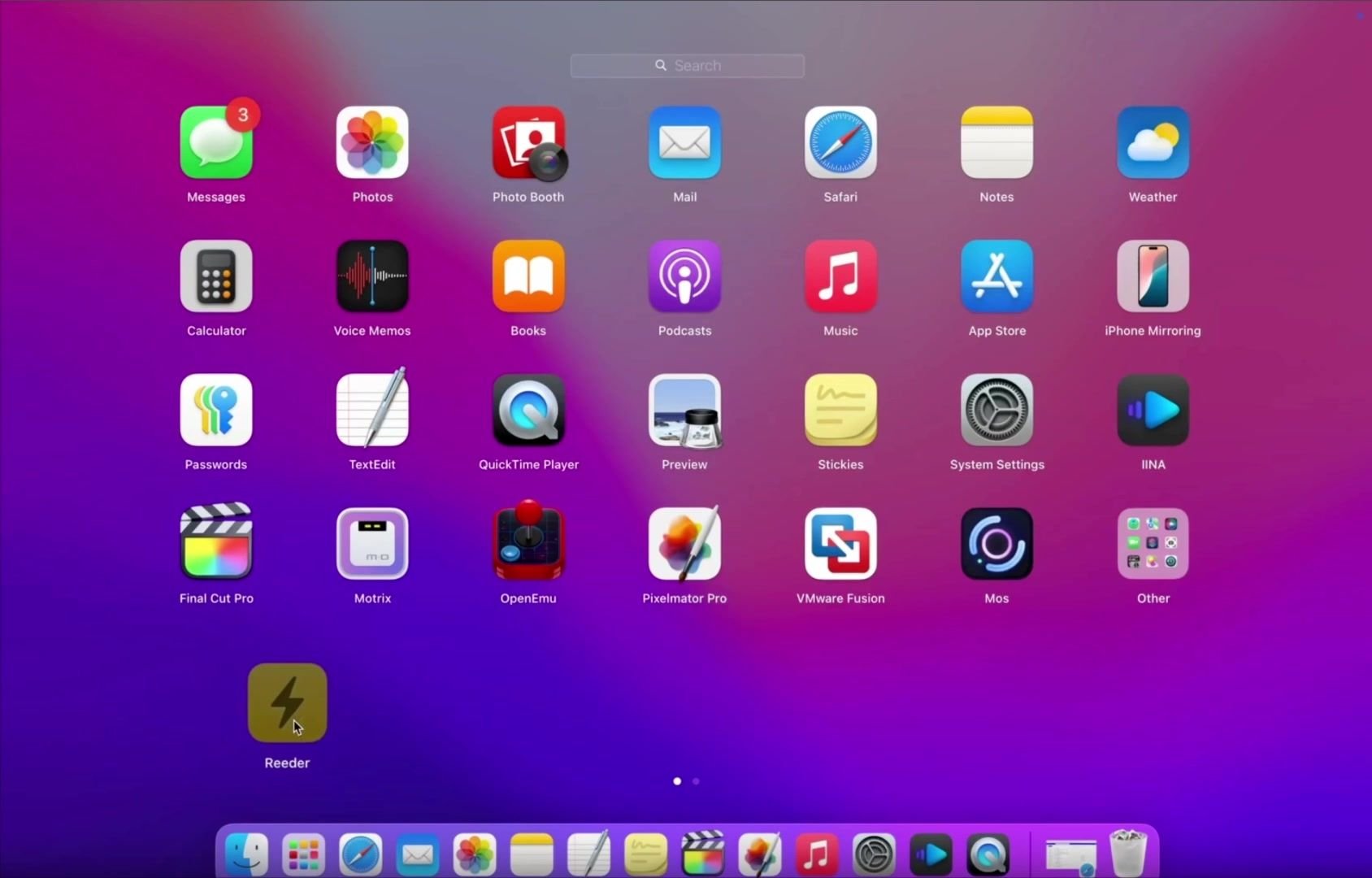Image resolution: width=1372 pixels, height=878 pixels.
Task: Open Safari from the Dock
Action: 360,854
